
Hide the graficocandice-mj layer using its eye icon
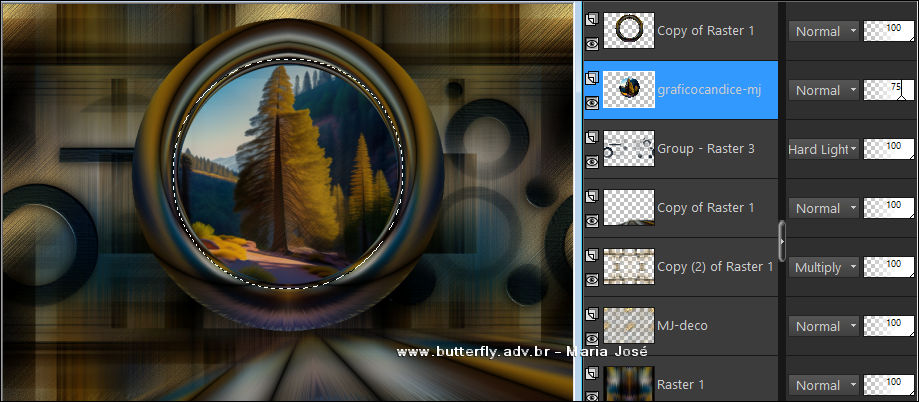pos(592,103)
